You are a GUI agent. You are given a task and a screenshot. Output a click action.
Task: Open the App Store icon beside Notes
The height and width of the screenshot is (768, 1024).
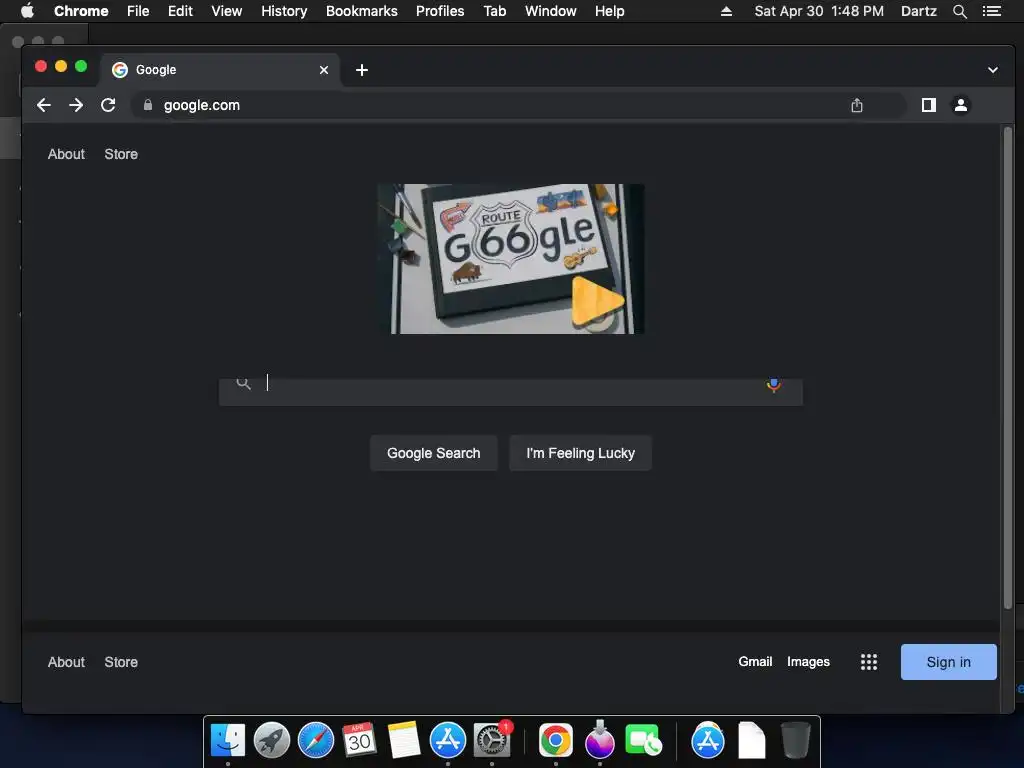click(x=448, y=741)
